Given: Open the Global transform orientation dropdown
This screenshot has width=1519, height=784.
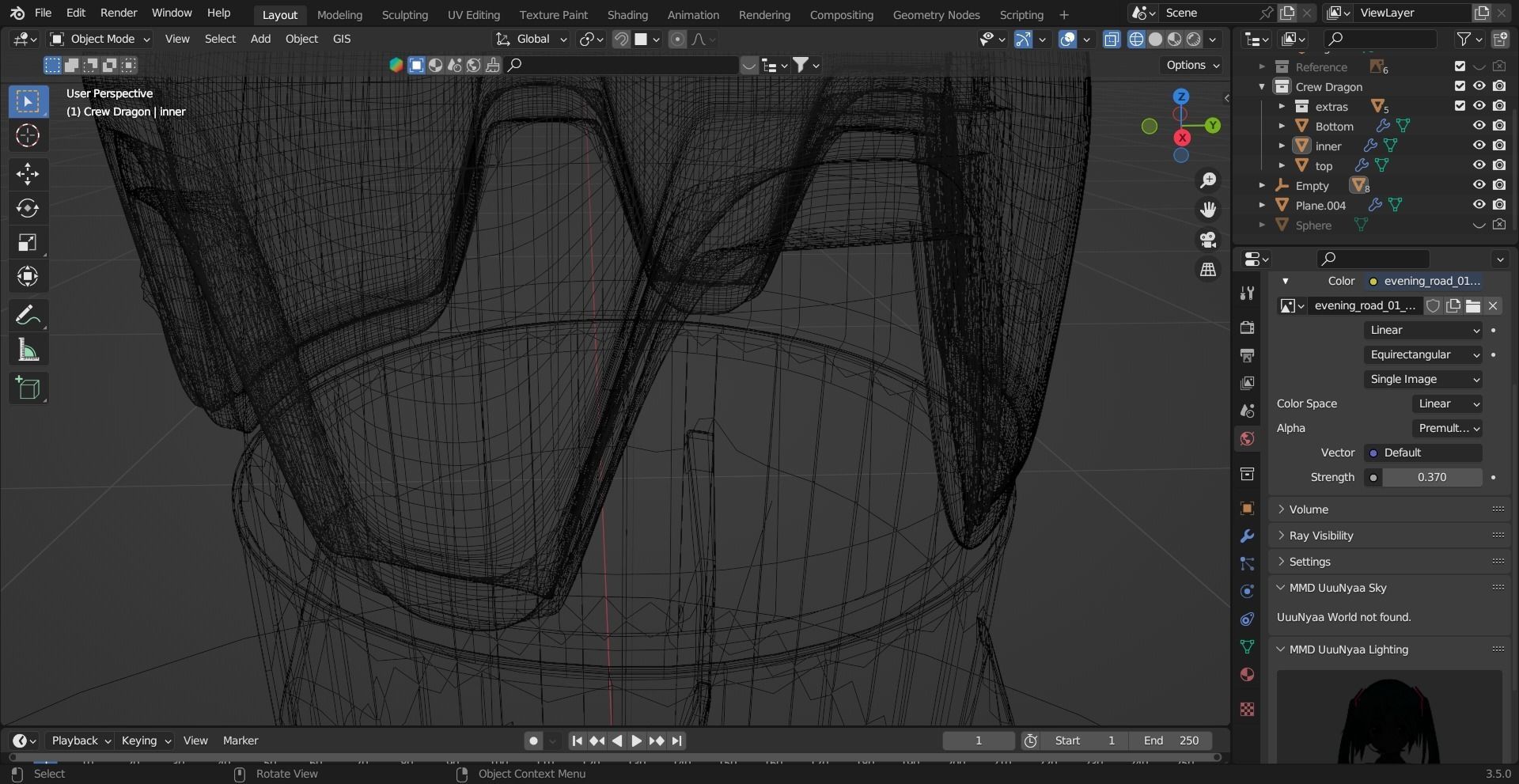Looking at the screenshot, I should 532,39.
